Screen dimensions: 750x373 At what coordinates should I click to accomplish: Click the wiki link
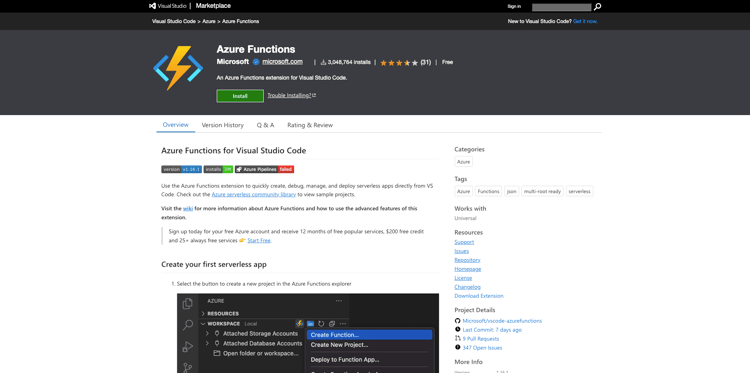click(188, 208)
